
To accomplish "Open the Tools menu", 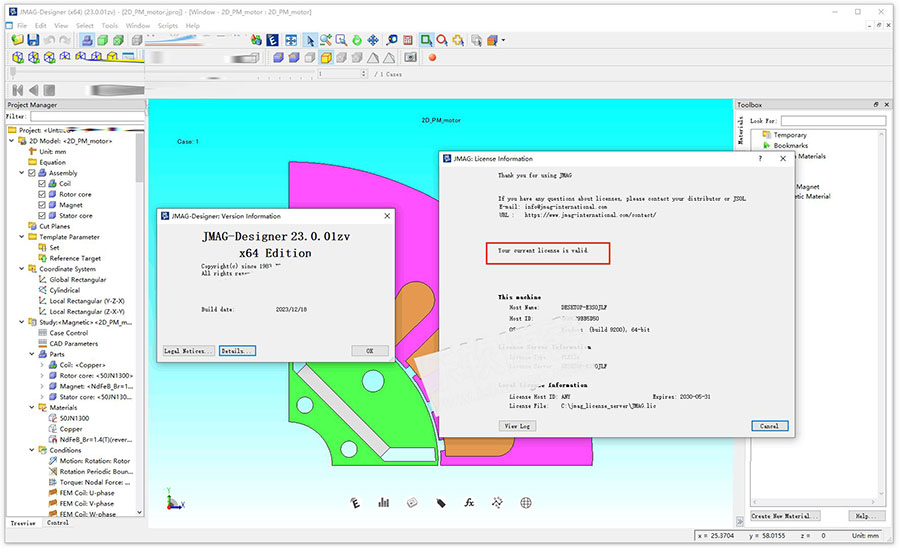I will tap(109, 25).
